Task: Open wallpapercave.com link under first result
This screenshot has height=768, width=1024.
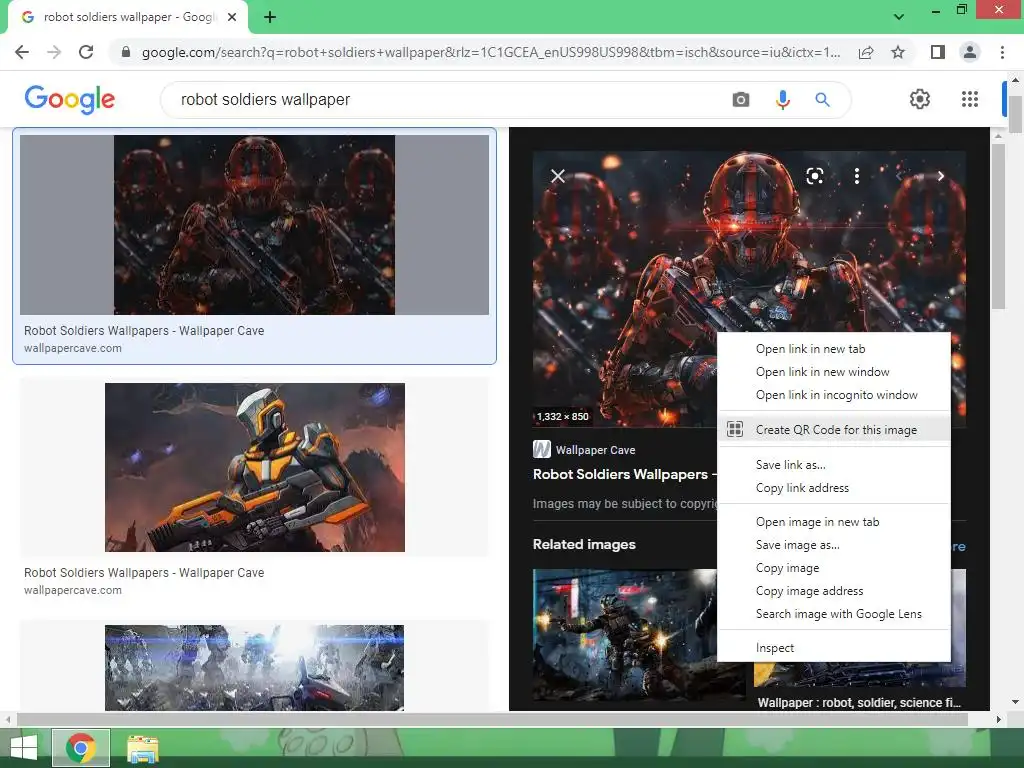Action: pyautogui.click(x=72, y=349)
